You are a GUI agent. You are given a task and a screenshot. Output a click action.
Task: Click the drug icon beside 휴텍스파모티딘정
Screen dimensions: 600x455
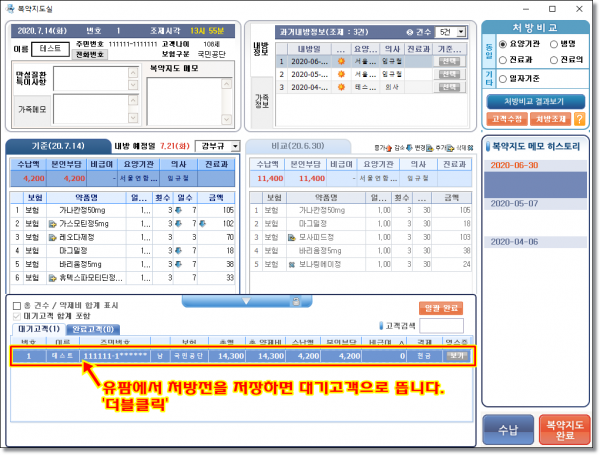53,278
